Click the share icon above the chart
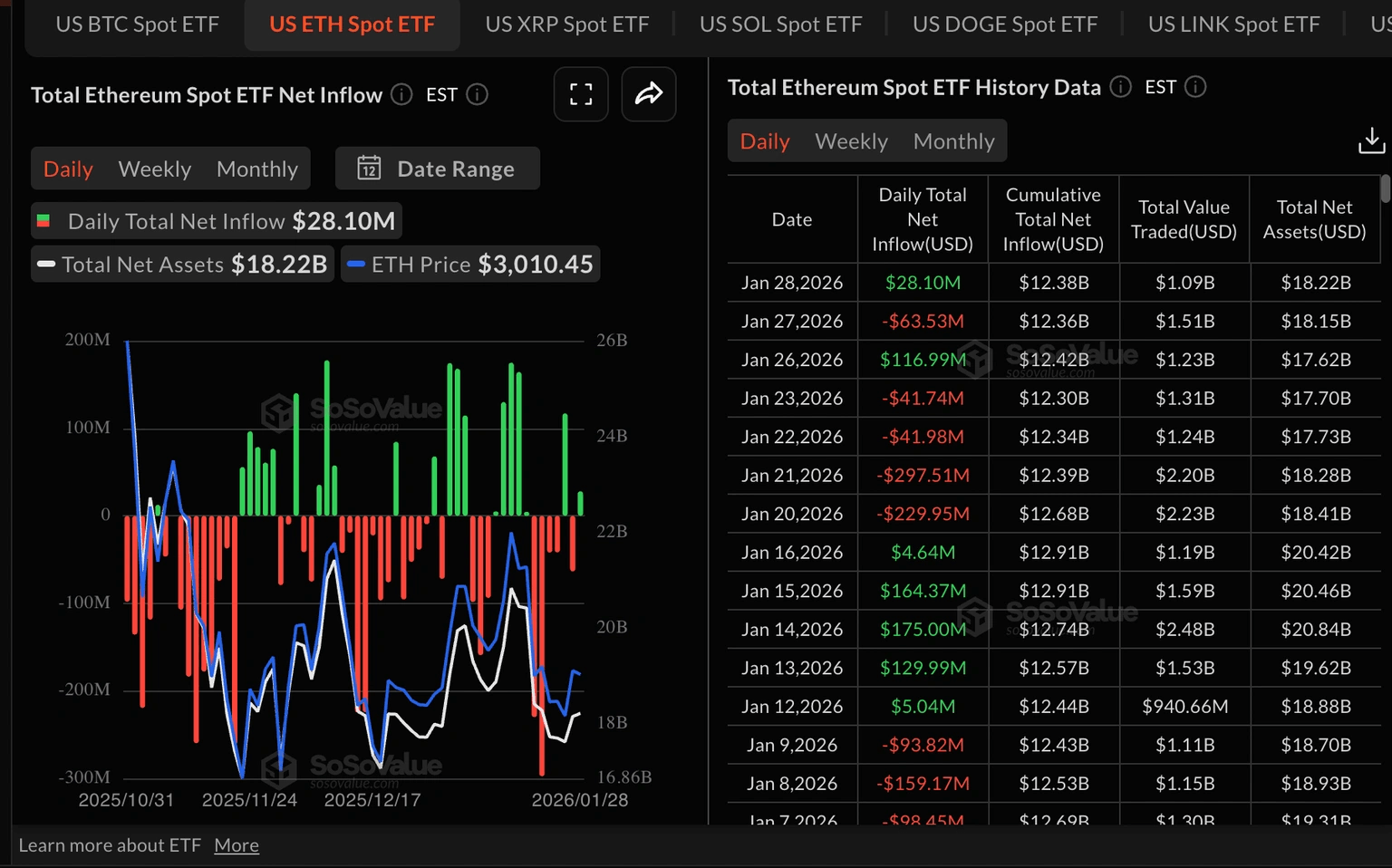1392x868 pixels. click(x=649, y=94)
